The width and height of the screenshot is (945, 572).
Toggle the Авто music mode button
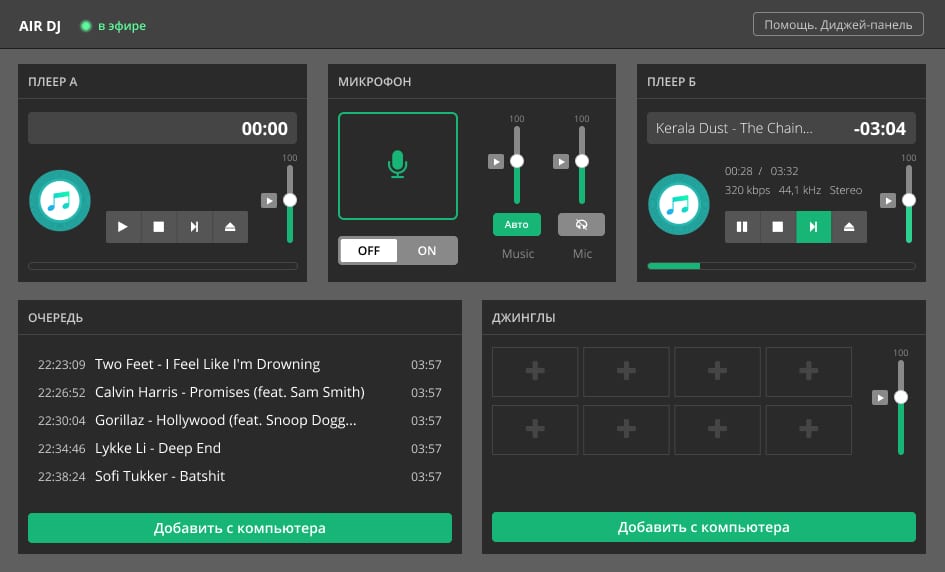coord(516,224)
